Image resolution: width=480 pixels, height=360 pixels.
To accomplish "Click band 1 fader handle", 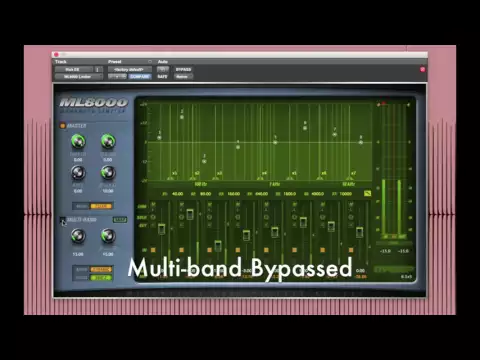I will click(x=162, y=229).
